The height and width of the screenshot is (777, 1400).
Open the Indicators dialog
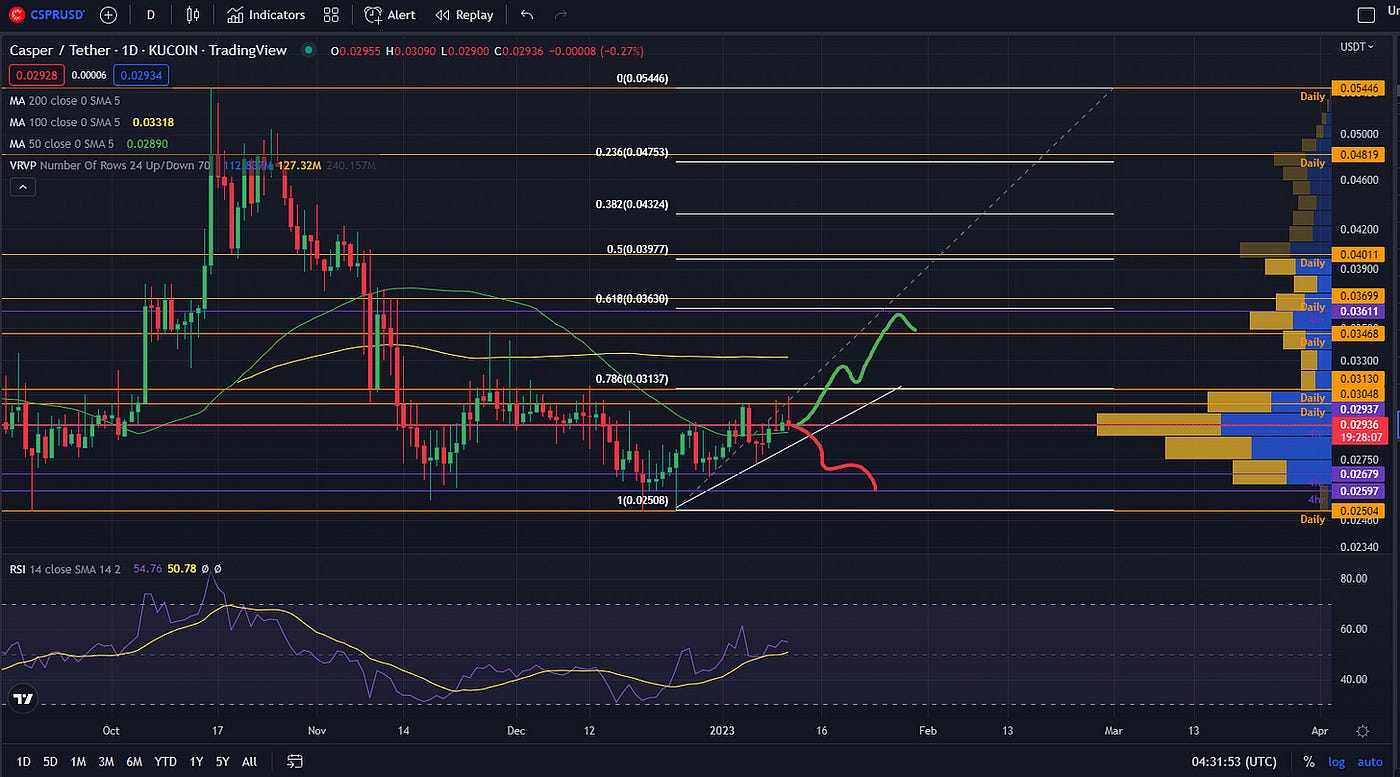click(266, 15)
